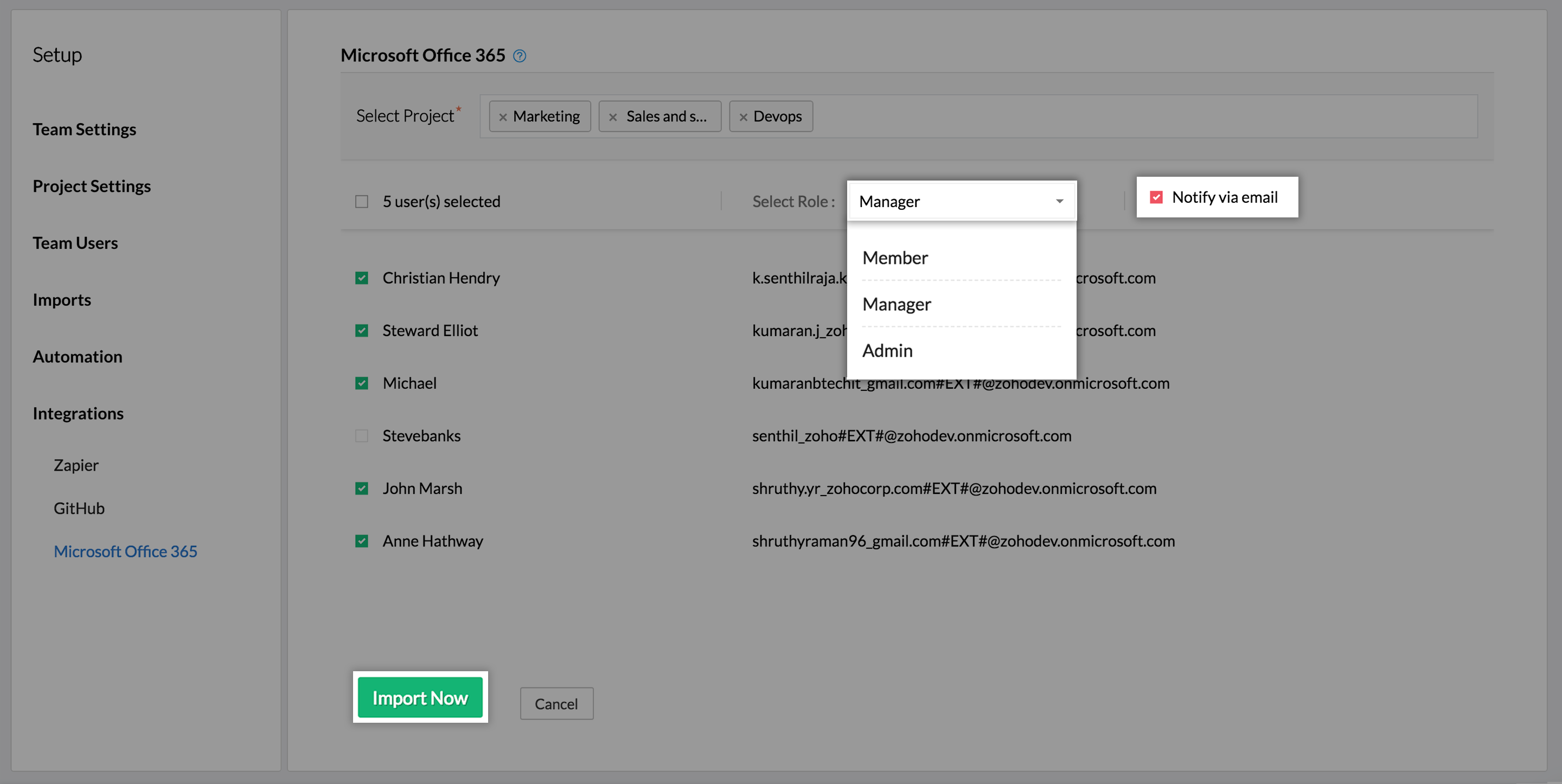Open the Zapier integration page
This screenshot has height=784, width=1562.
[76, 465]
